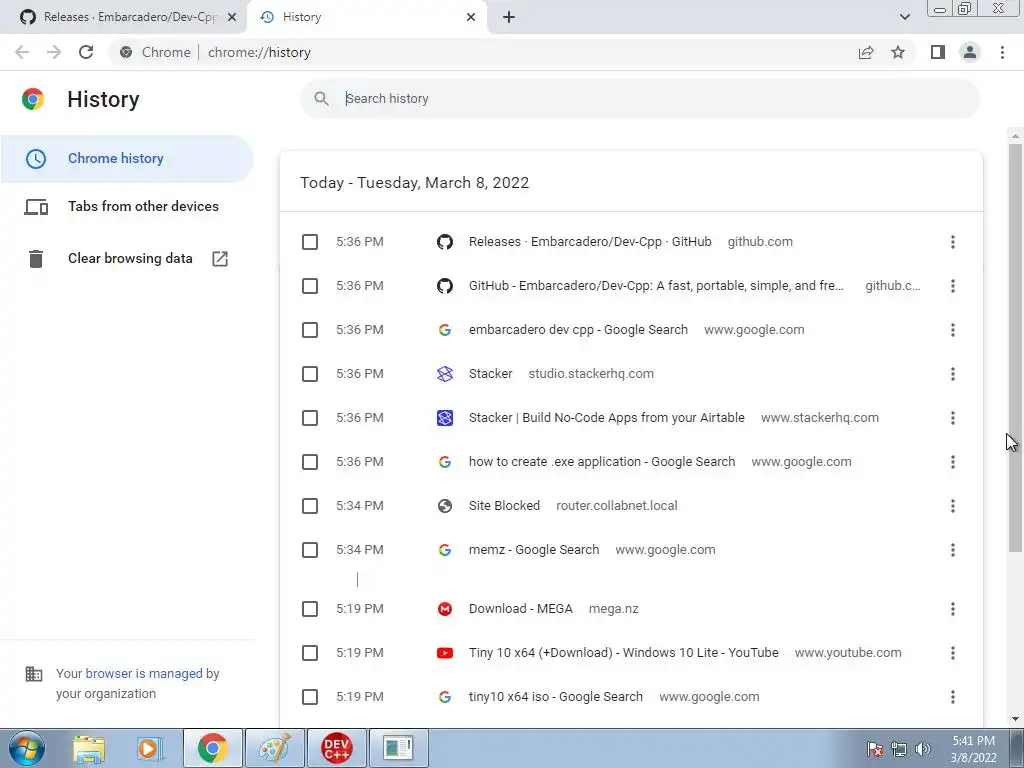Image resolution: width=1024 pixels, height=768 pixels.
Task: Click the page vertical scrollbar thumb
Action: coord(1016,346)
